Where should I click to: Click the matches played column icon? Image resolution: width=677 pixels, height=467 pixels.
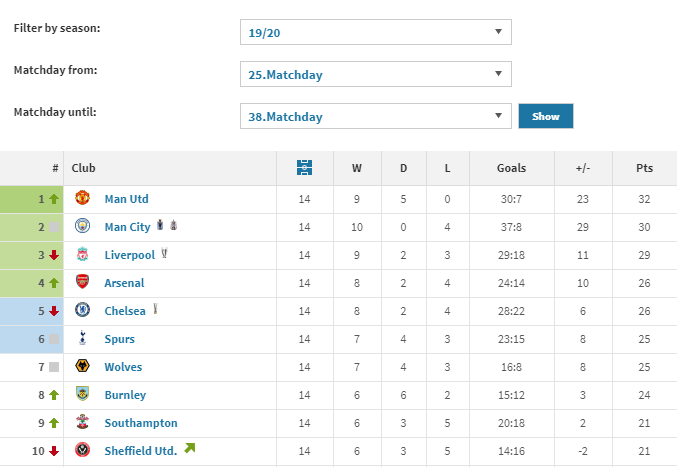pos(305,168)
